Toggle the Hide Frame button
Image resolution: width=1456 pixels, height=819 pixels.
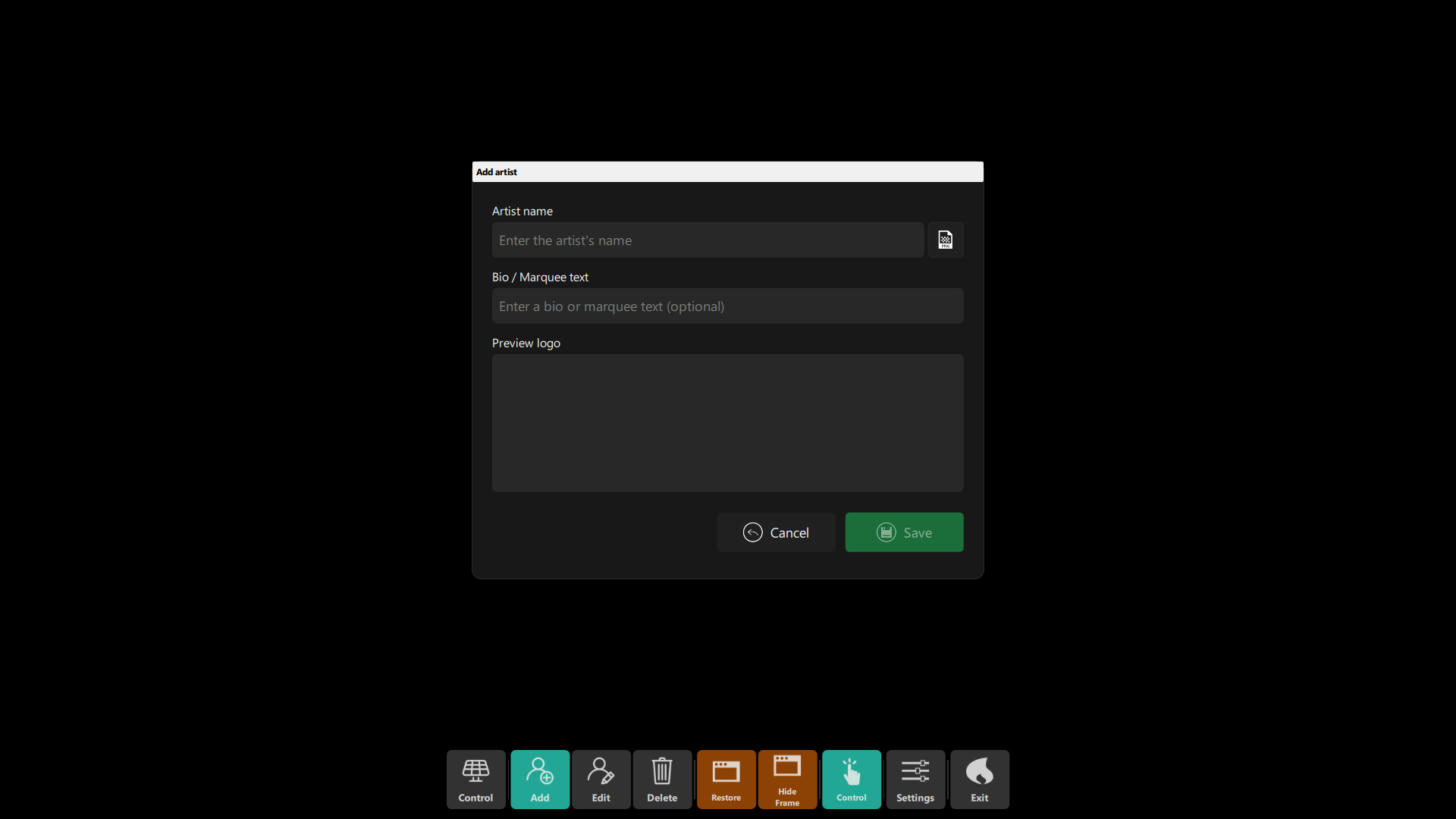787,779
